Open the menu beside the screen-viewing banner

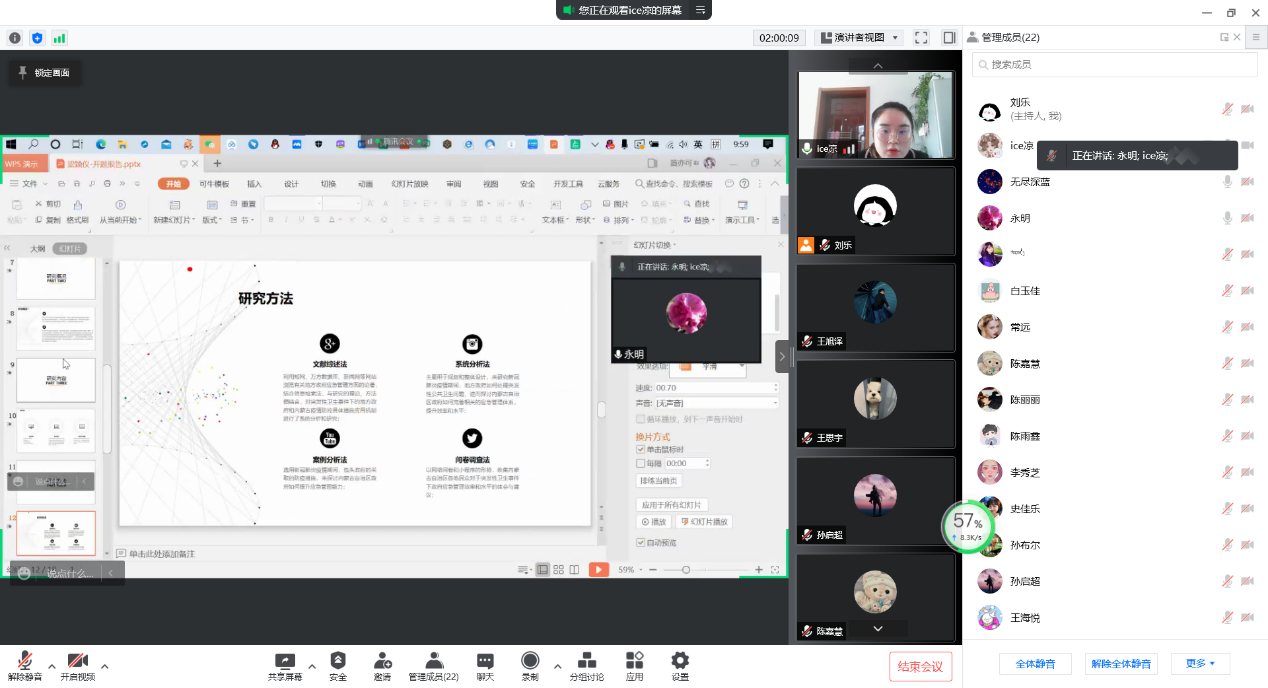click(x=702, y=10)
